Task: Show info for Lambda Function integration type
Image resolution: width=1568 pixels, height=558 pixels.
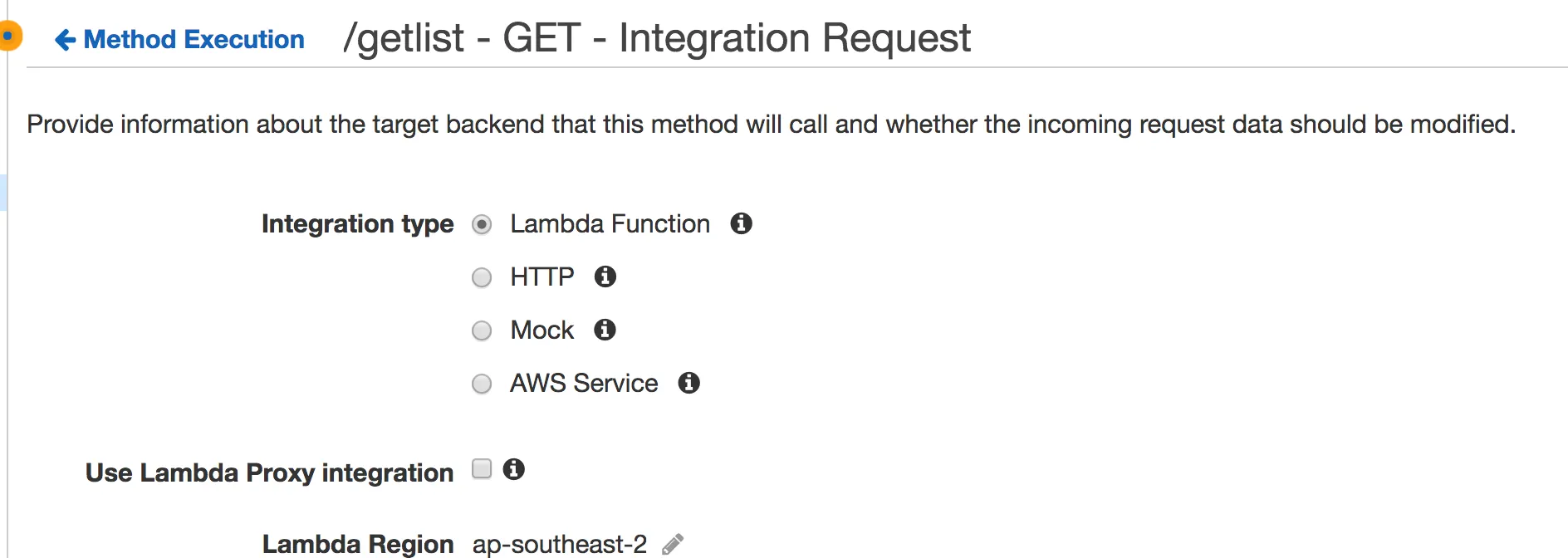Action: pyautogui.click(x=741, y=223)
